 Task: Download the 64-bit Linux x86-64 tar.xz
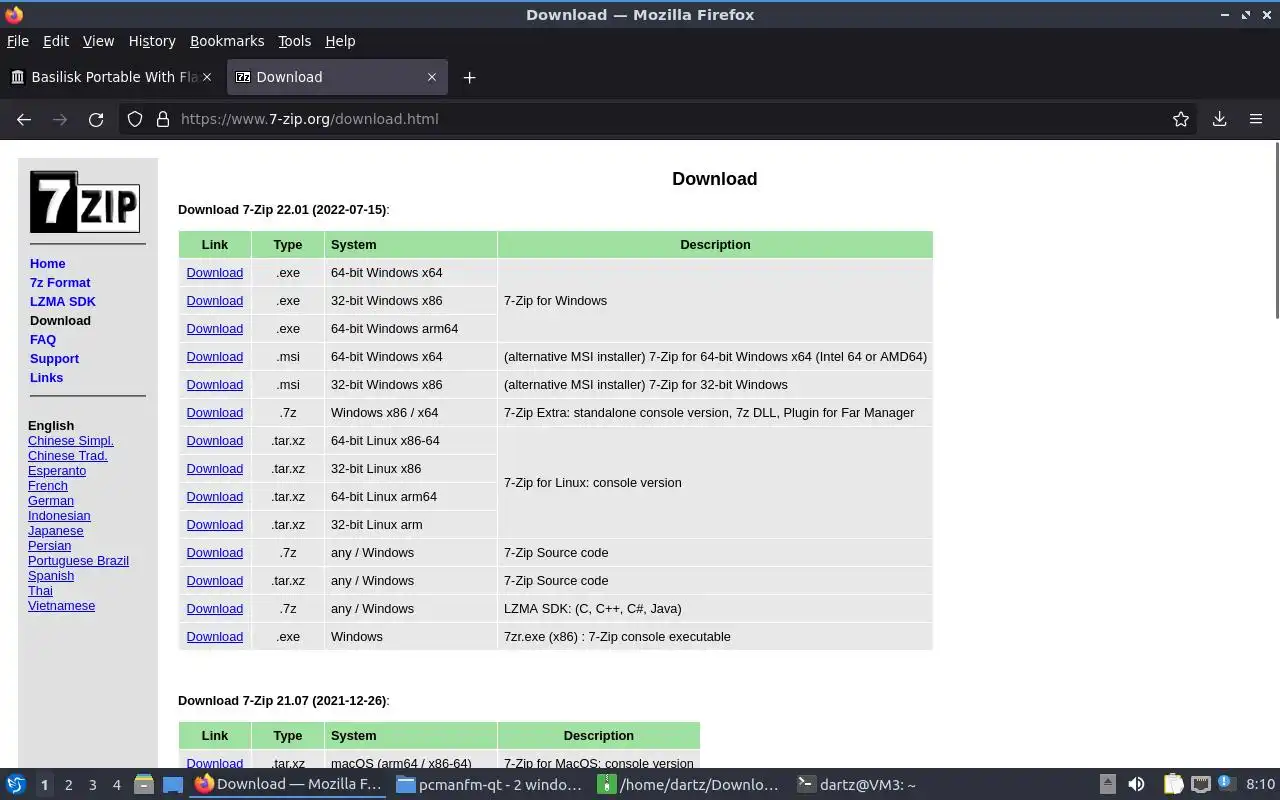point(214,441)
